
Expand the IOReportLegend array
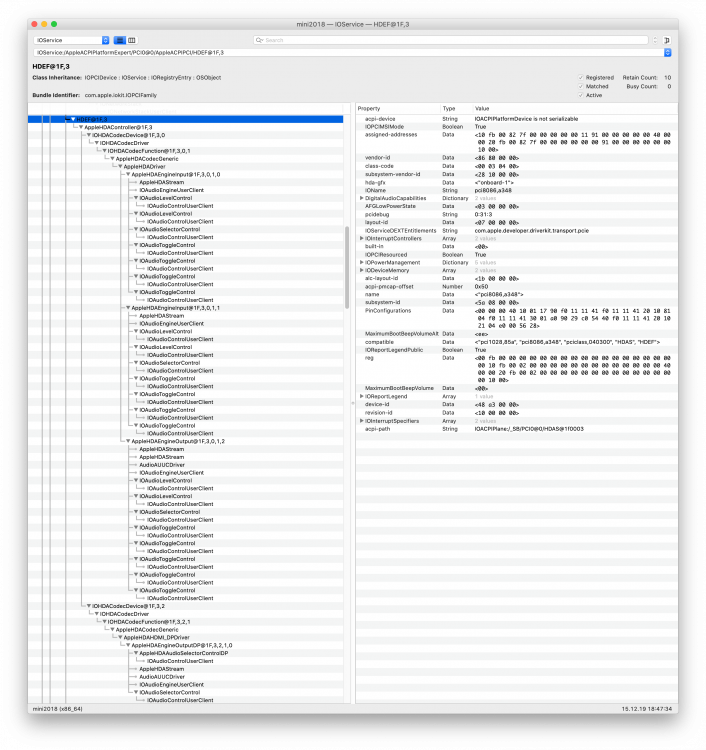tap(362, 397)
